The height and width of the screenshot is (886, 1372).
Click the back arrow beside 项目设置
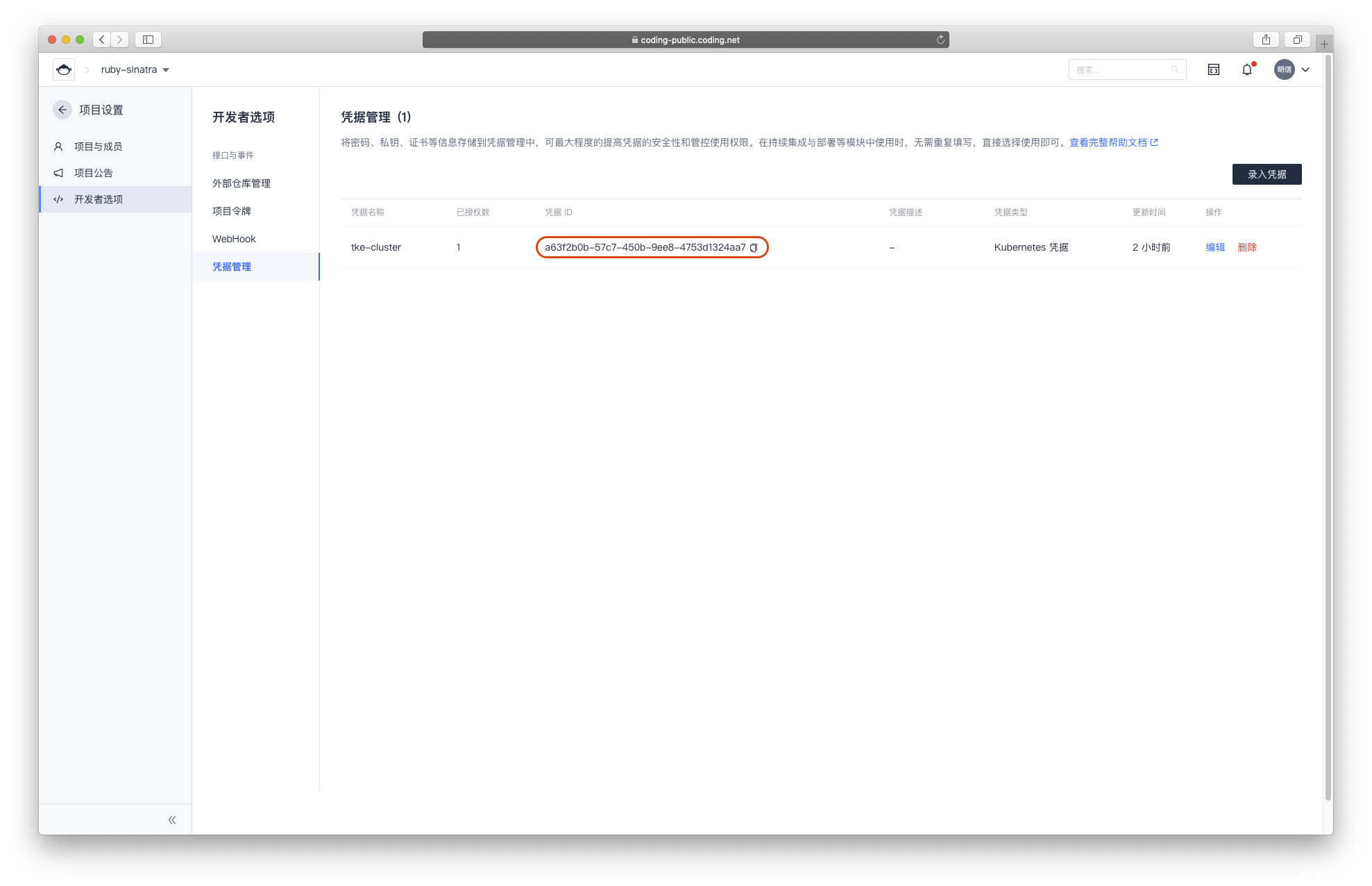click(62, 110)
